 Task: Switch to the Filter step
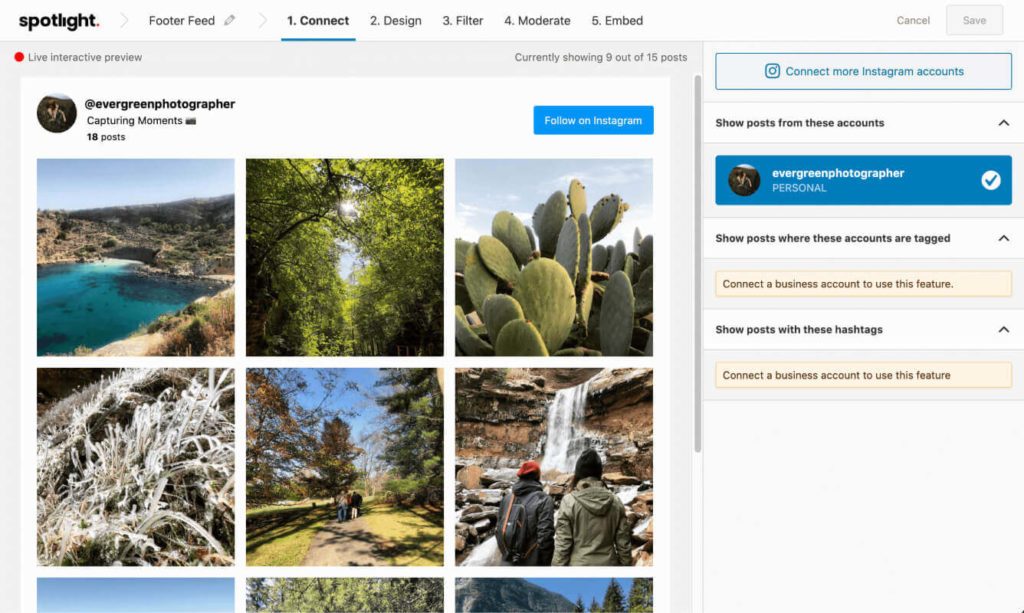click(x=462, y=20)
